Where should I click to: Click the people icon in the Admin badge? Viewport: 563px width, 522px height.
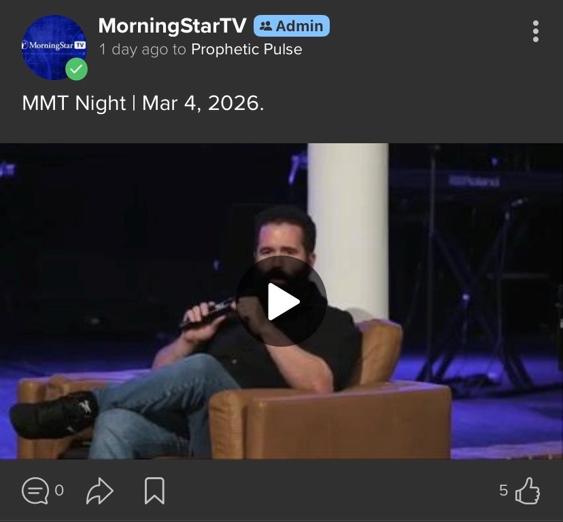pos(266,26)
